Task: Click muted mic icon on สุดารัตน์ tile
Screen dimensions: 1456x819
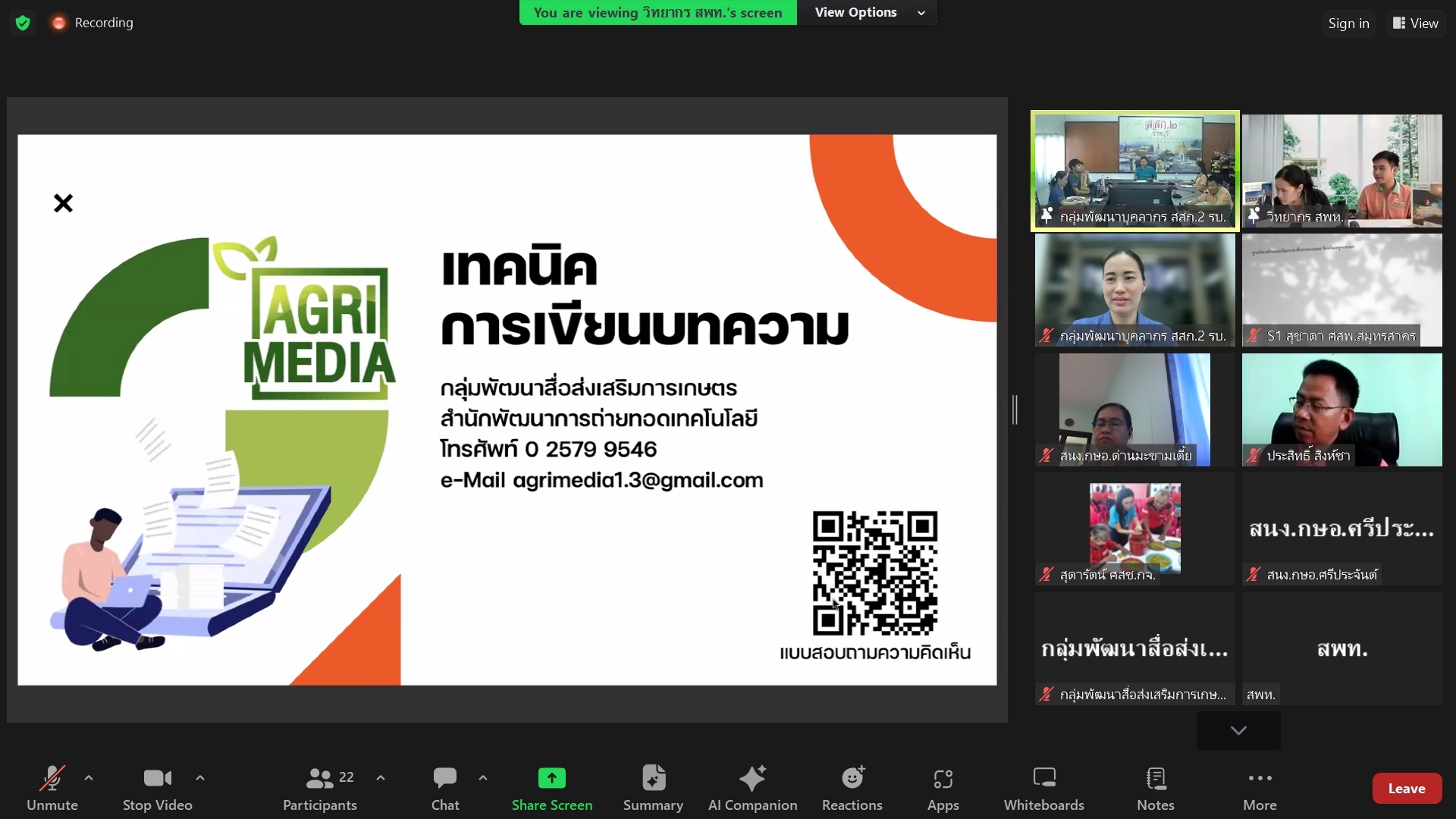Action: pyautogui.click(x=1046, y=575)
